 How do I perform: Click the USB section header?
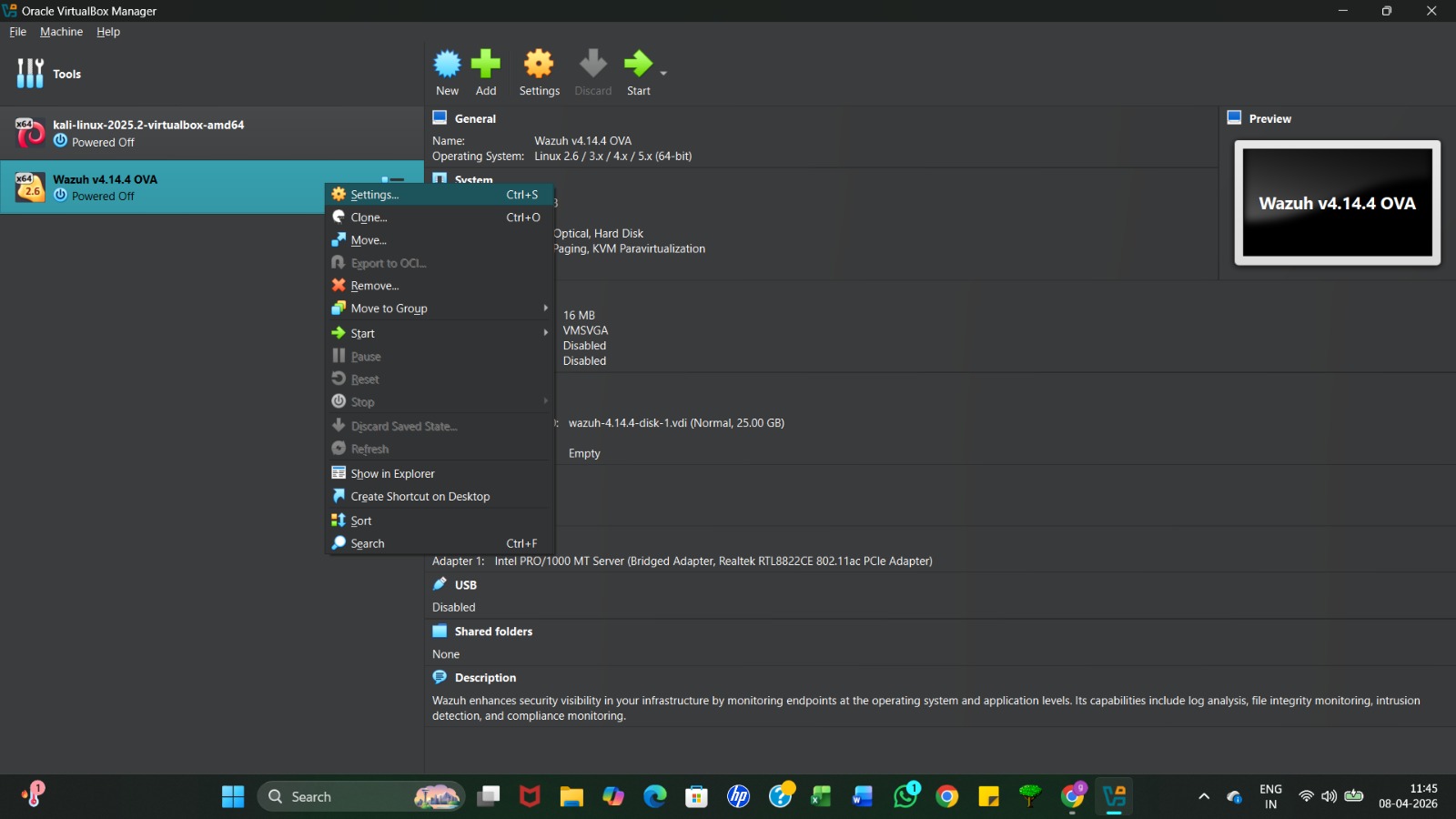pyautogui.click(x=465, y=585)
